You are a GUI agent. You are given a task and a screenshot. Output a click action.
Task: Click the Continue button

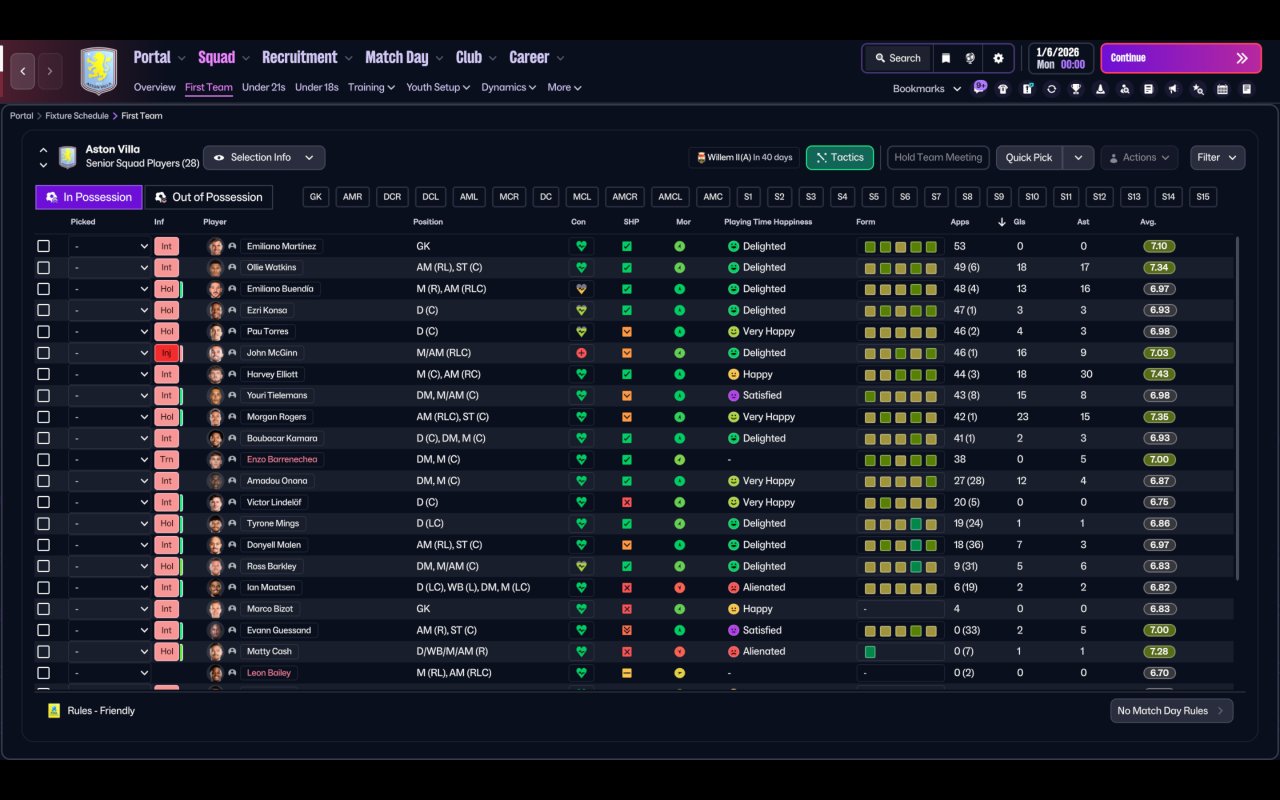(x=1181, y=58)
